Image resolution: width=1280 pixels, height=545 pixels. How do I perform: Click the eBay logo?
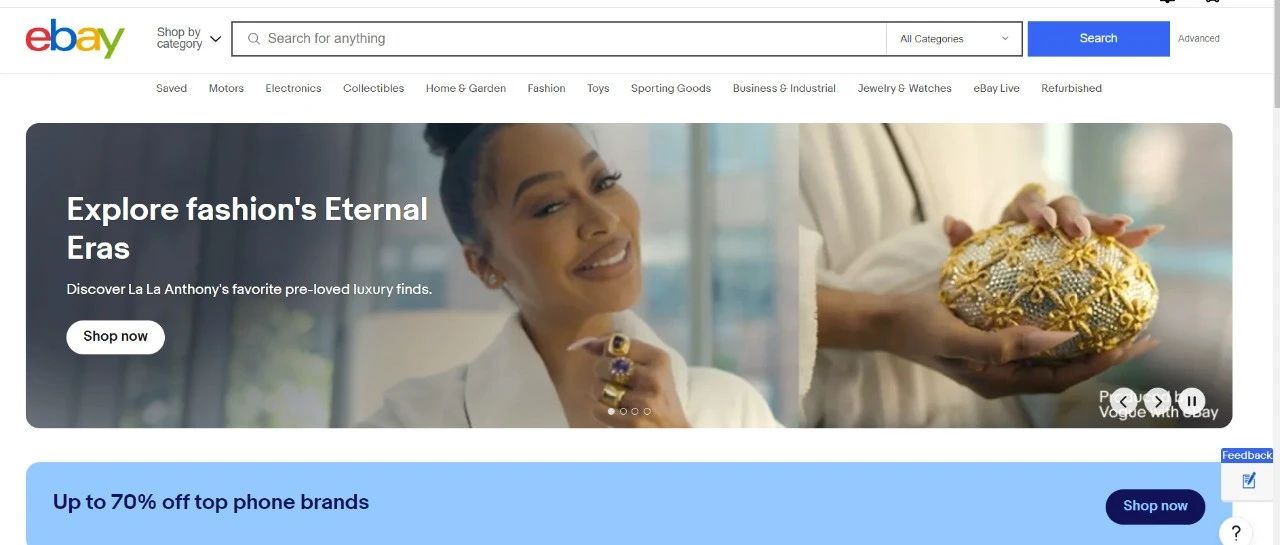coord(75,39)
